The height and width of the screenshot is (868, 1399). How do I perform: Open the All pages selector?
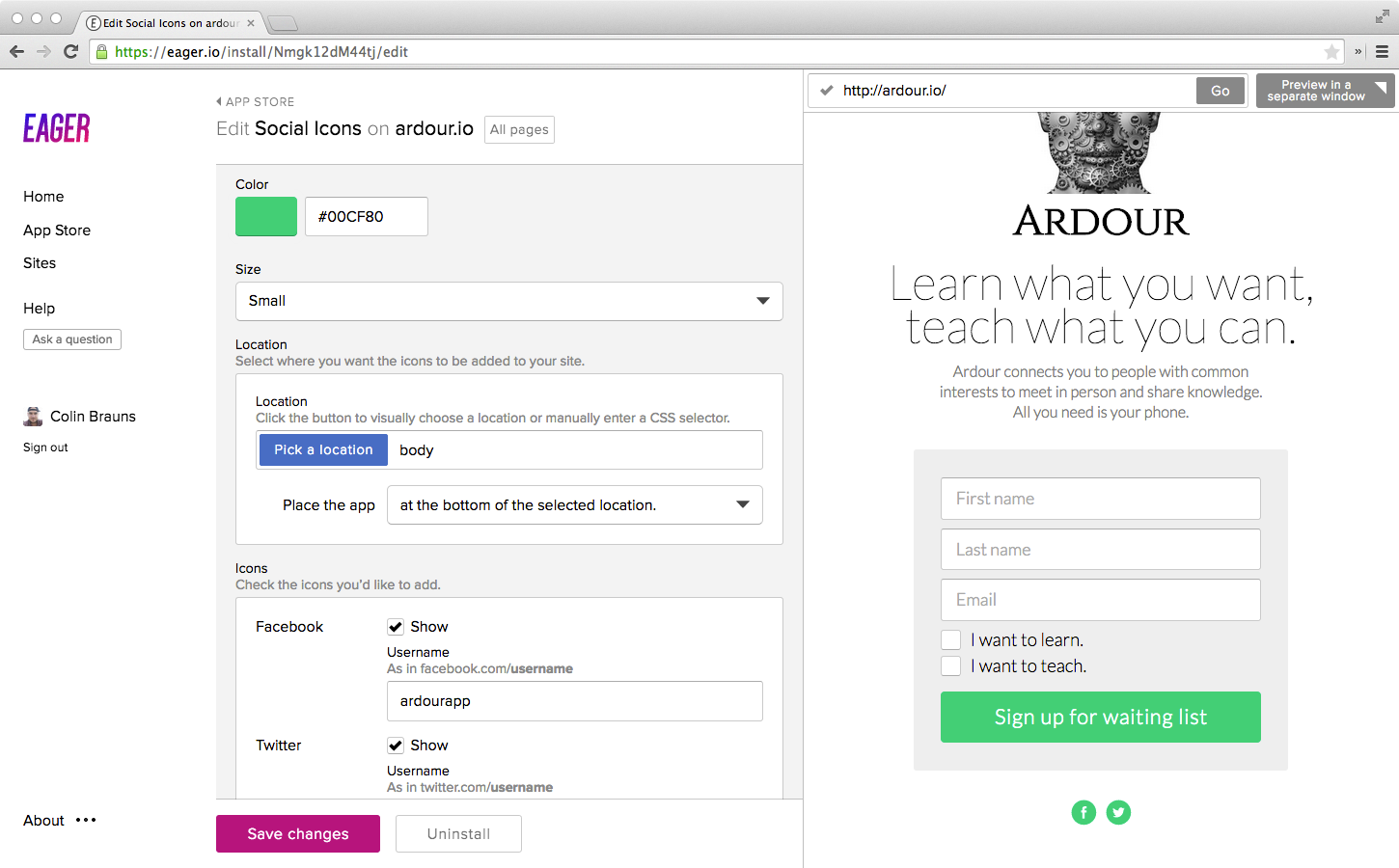point(519,129)
